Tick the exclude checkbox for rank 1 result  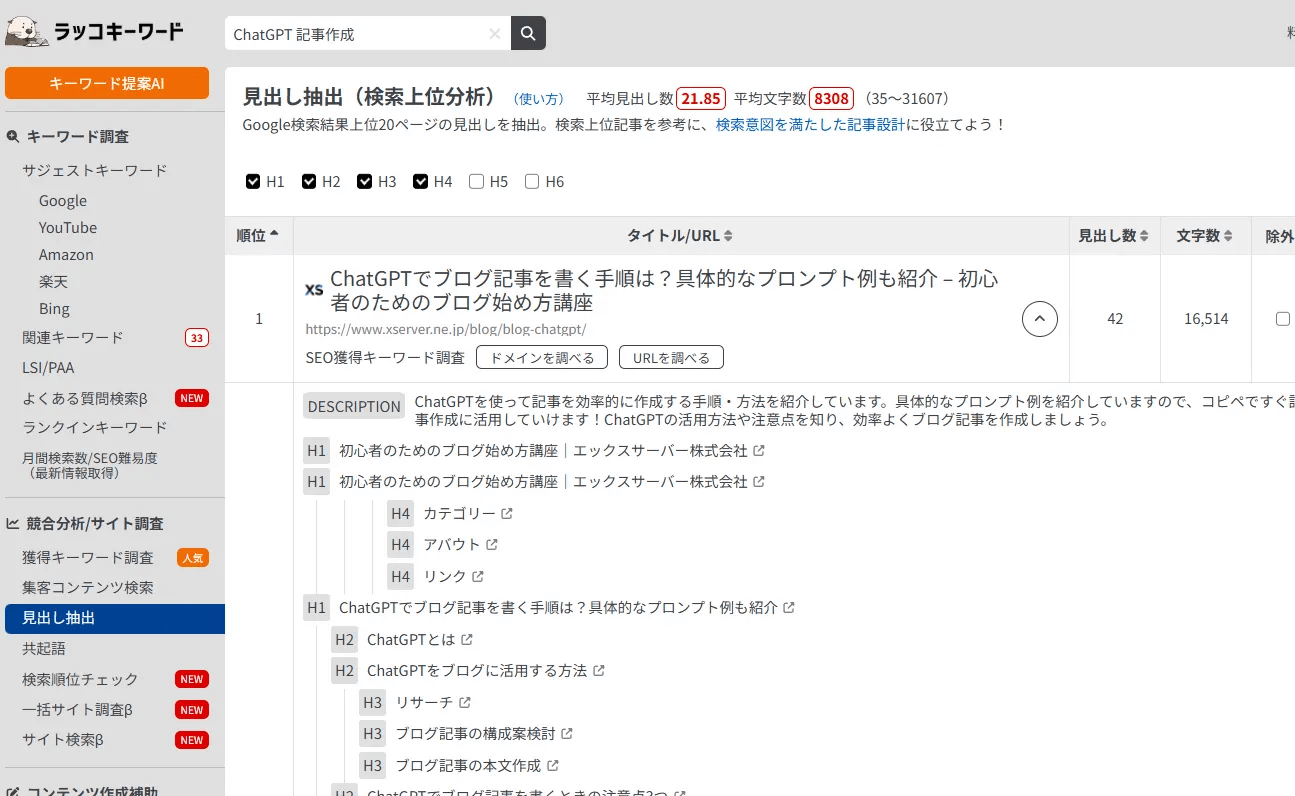pyautogui.click(x=1283, y=319)
